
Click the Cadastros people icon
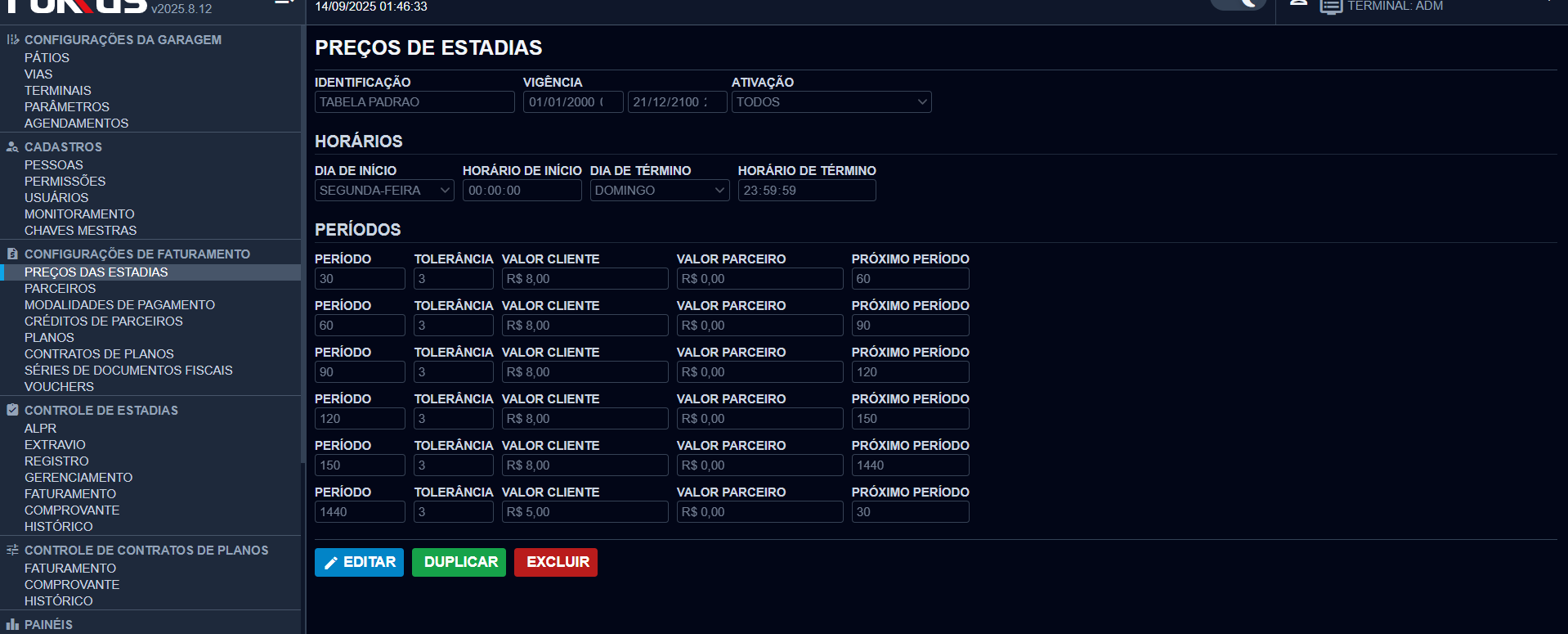tap(12, 147)
